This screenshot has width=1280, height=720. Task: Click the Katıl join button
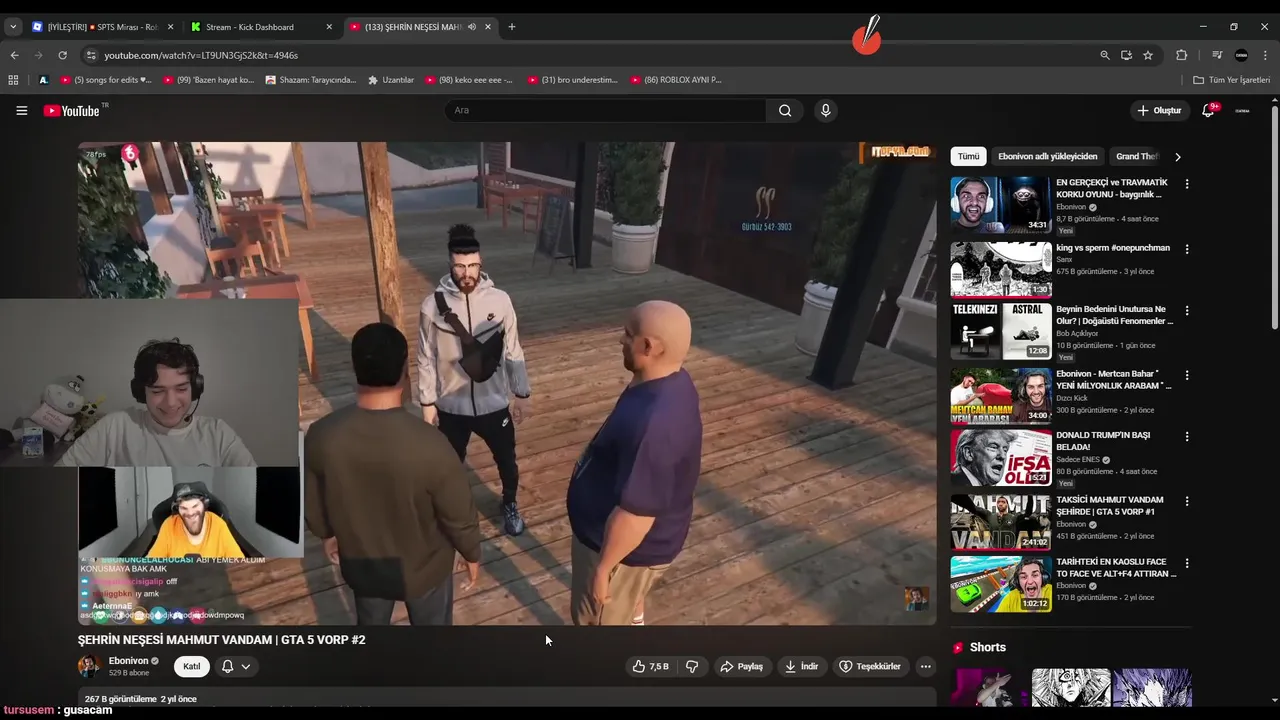point(191,666)
